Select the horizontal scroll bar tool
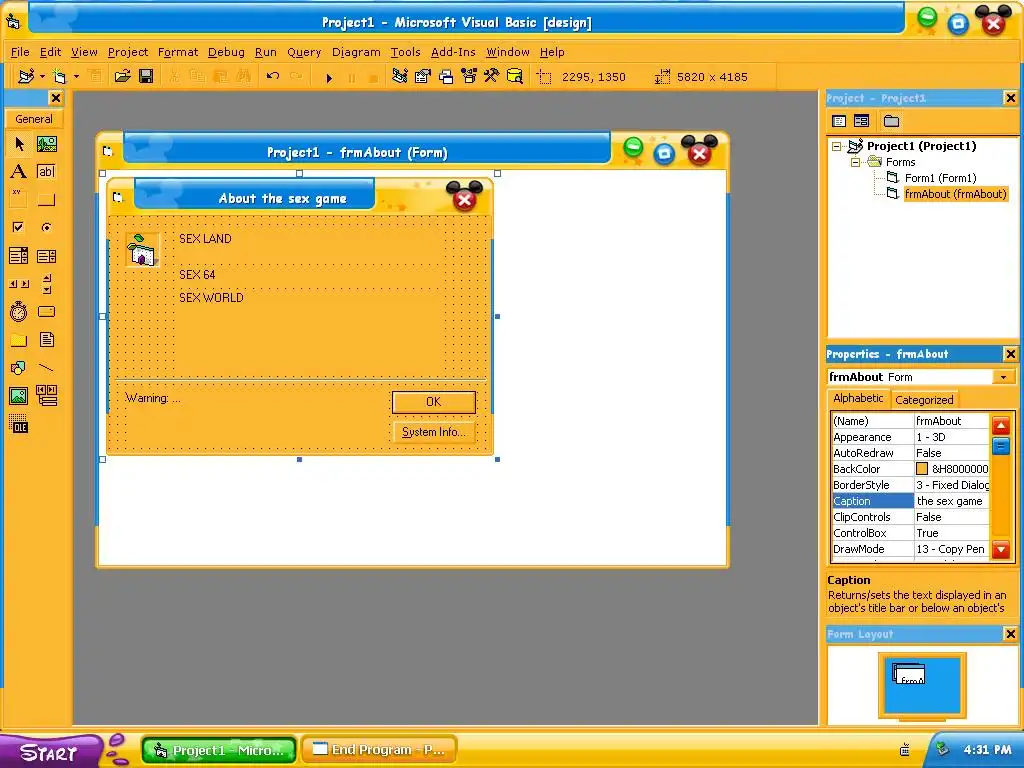Viewport: 1024px width, 768px height. click(19, 283)
